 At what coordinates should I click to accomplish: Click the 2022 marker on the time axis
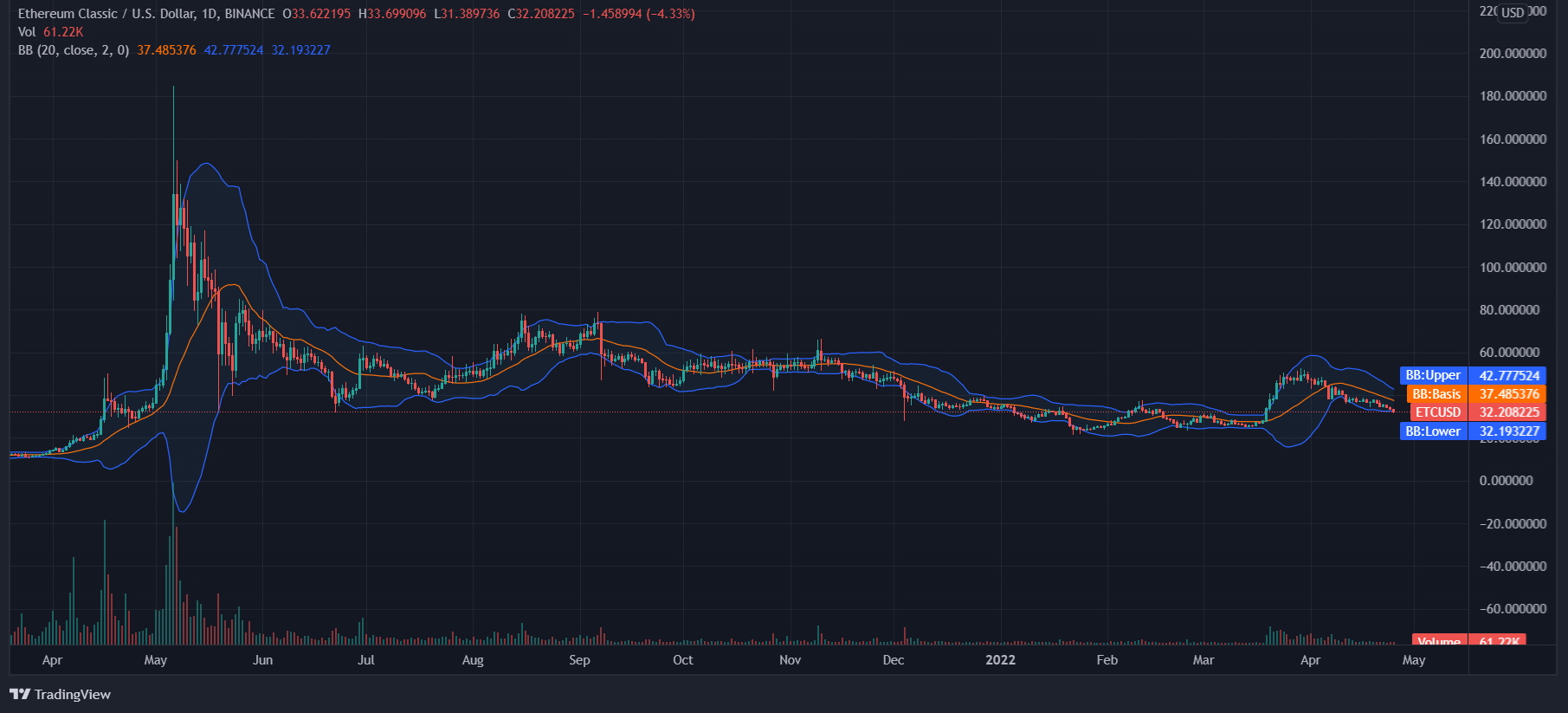[1000, 660]
